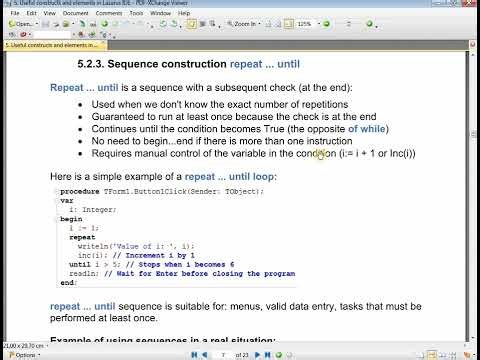Click the 'Guaranteed to run at least once' bullet
The width and height of the screenshot is (480, 360).
tap(234, 117)
